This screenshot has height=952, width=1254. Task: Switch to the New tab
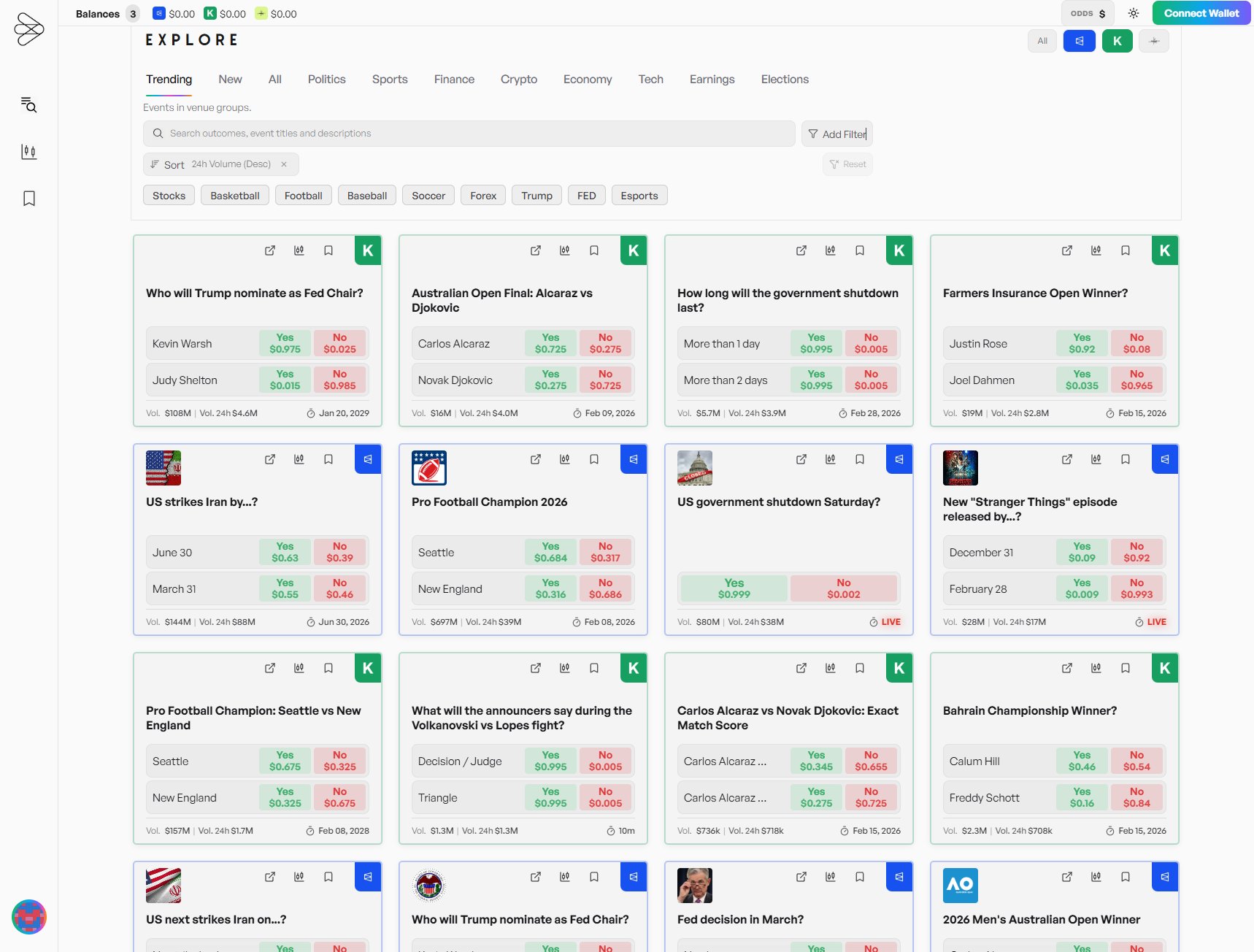(230, 80)
